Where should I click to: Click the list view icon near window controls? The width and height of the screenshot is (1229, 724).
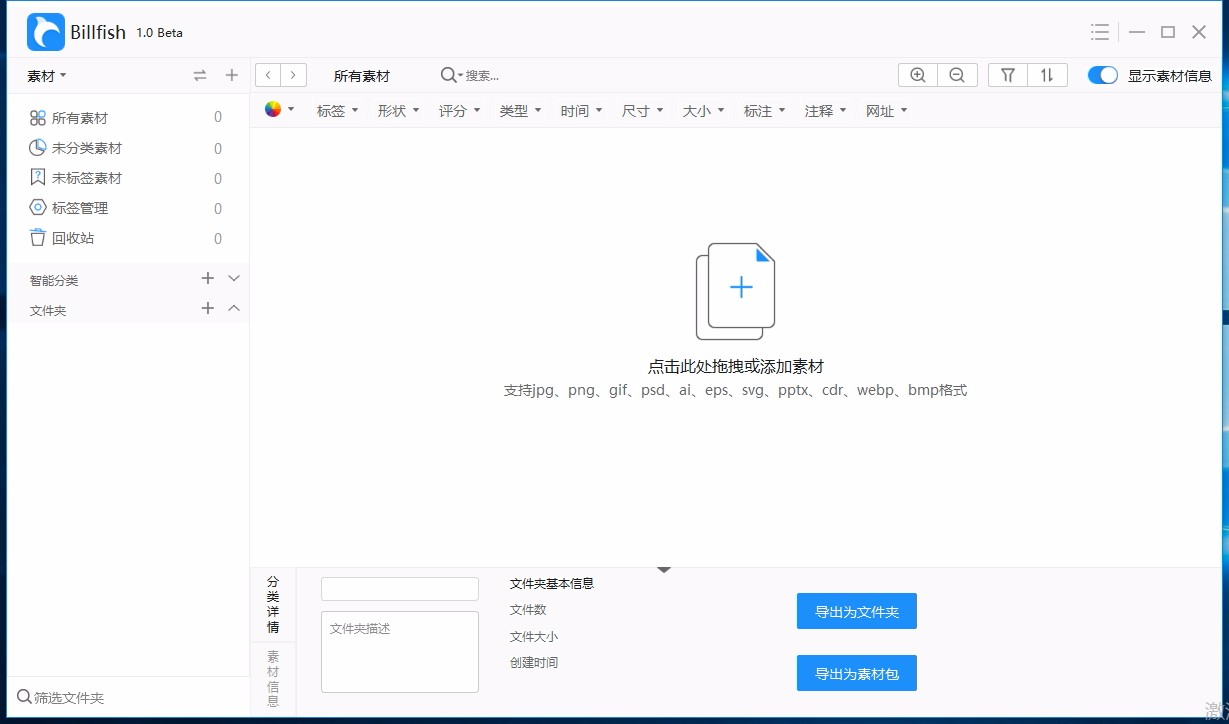pos(1100,31)
